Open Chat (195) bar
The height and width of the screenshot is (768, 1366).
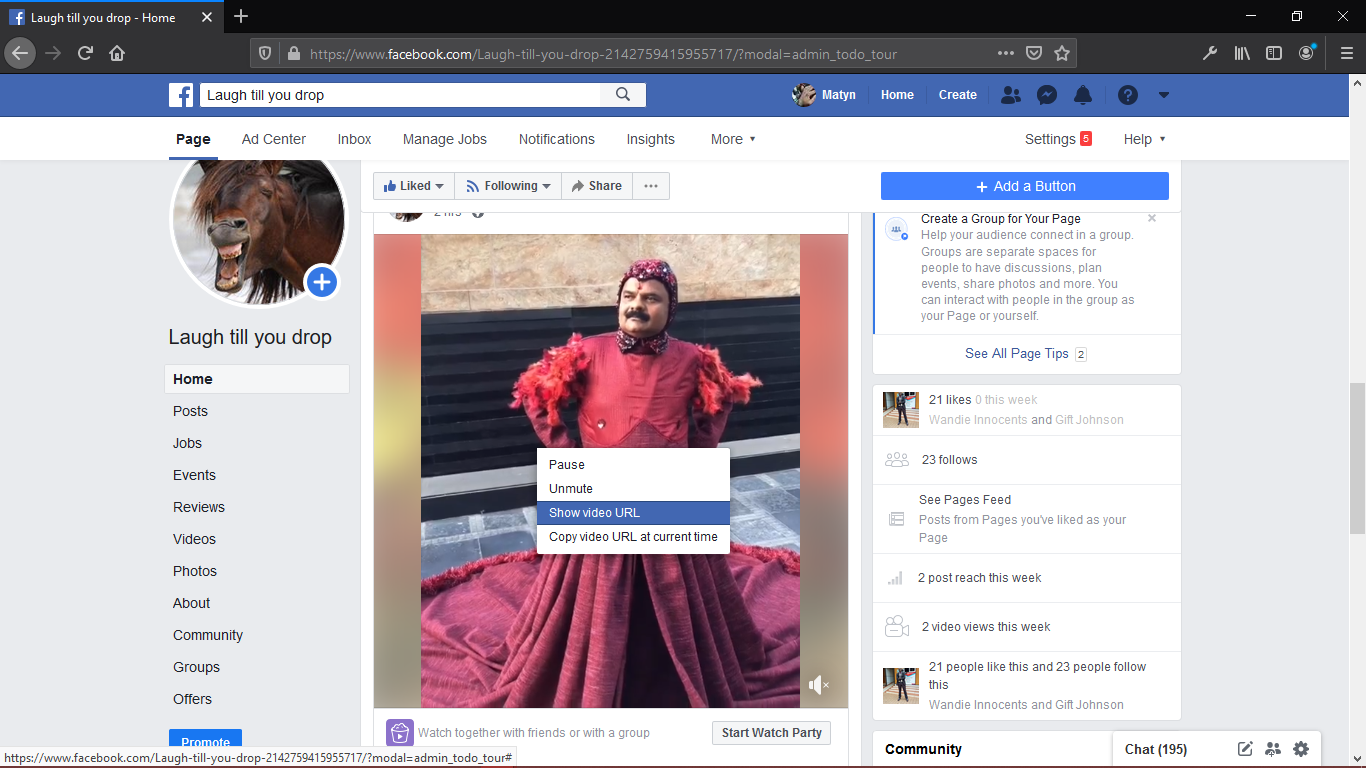(x=1156, y=749)
